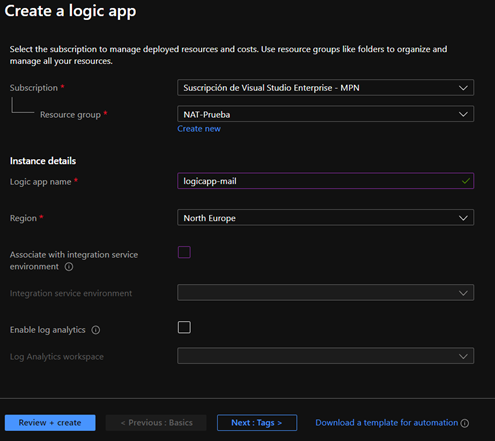Viewport: 495px width, 441px height.
Task: Click Review + create button
Action: 50,423
